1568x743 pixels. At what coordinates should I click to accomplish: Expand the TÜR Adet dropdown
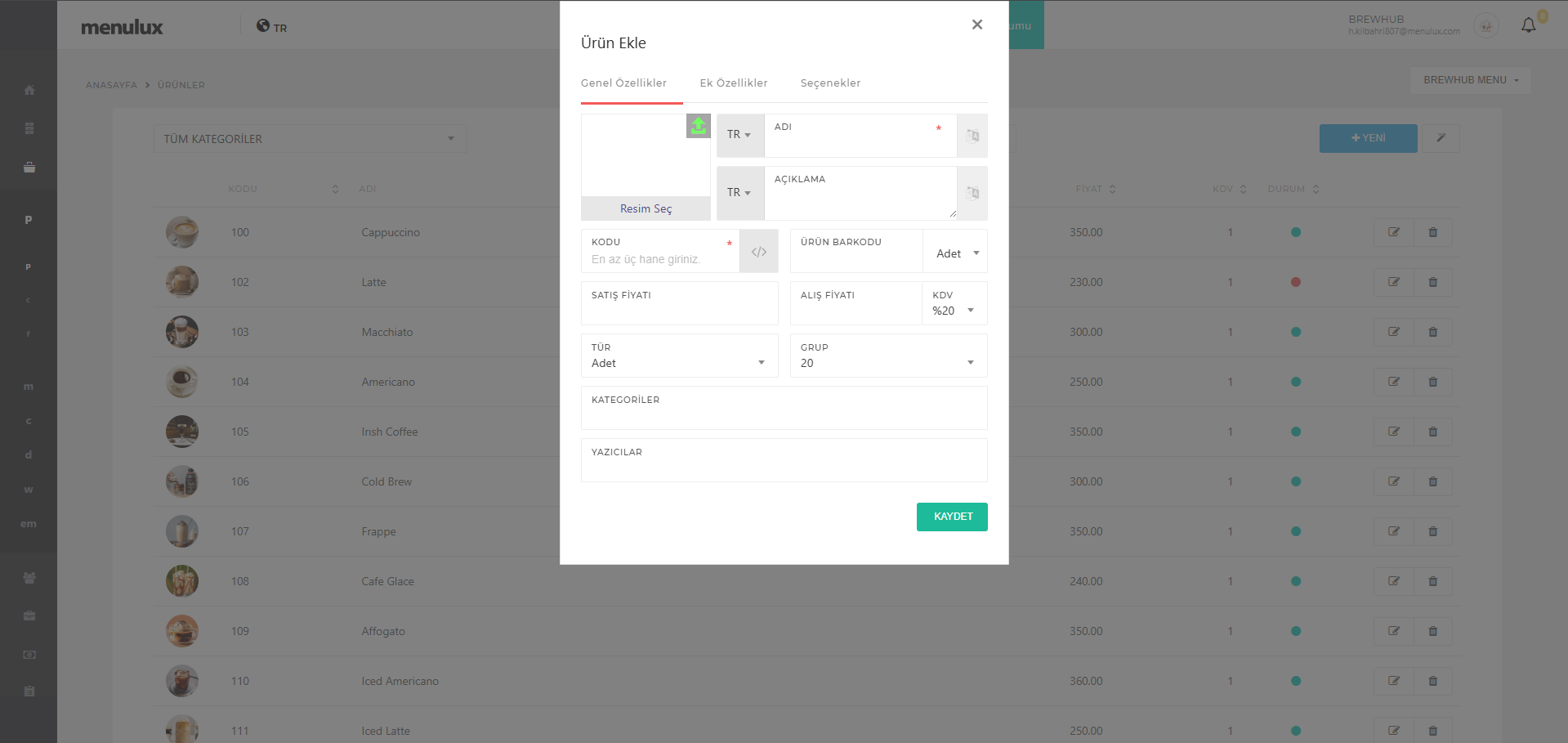(x=678, y=363)
